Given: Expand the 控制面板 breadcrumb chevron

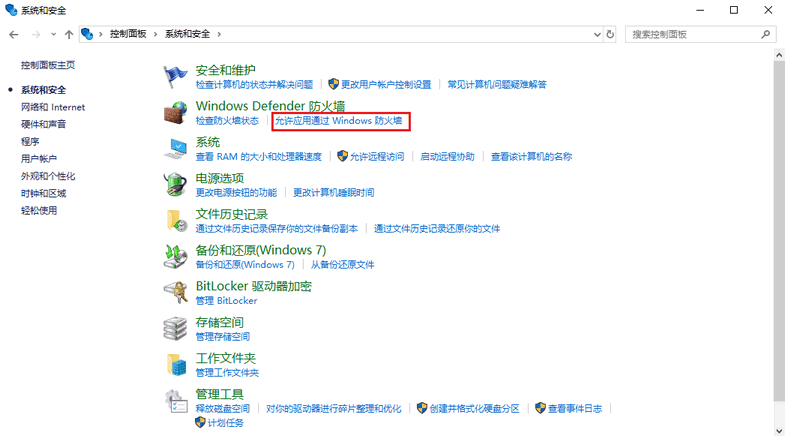Looking at the screenshot, I should [x=156, y=34].
